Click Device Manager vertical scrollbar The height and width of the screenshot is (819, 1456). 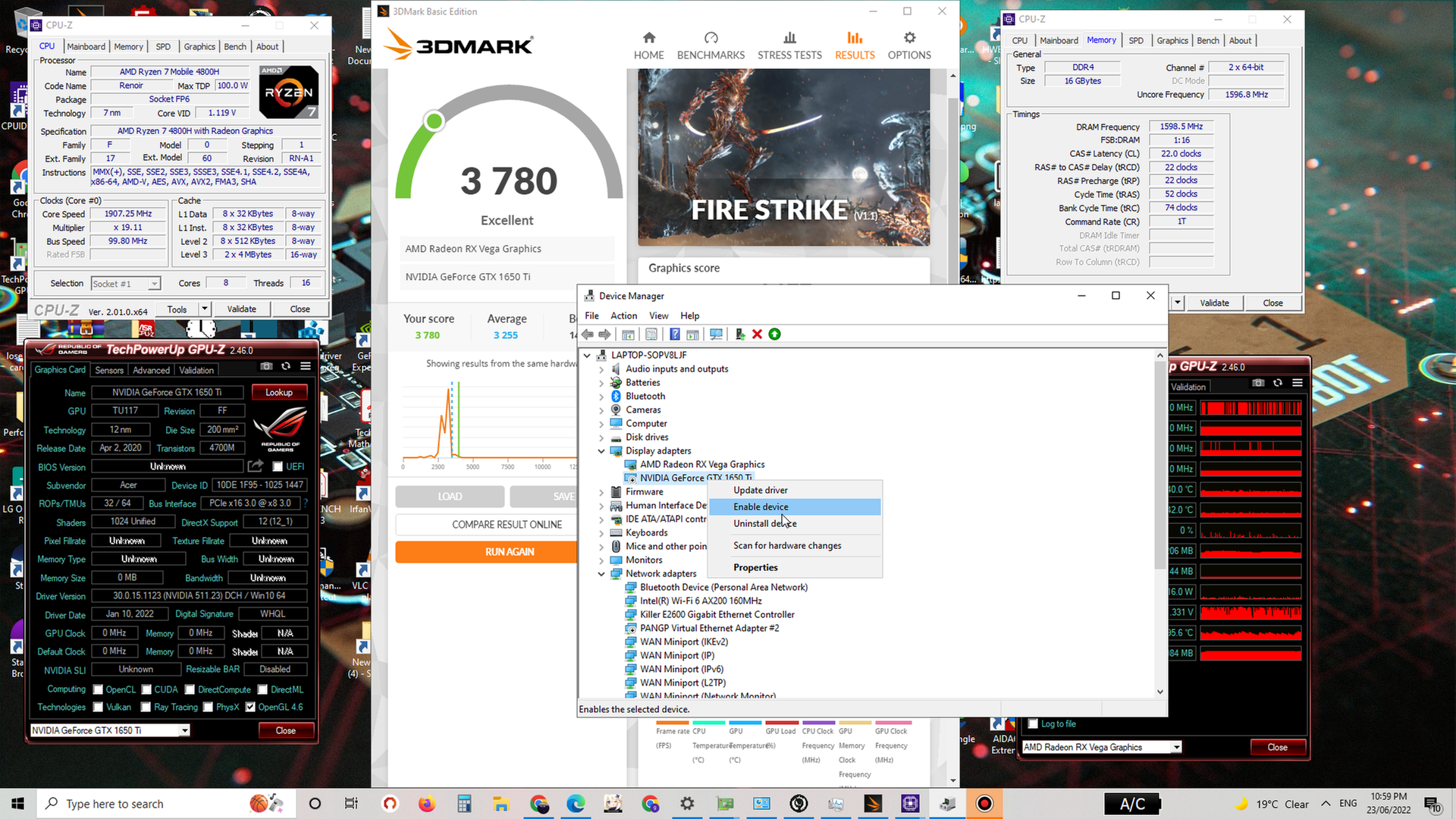[1160, 463]
